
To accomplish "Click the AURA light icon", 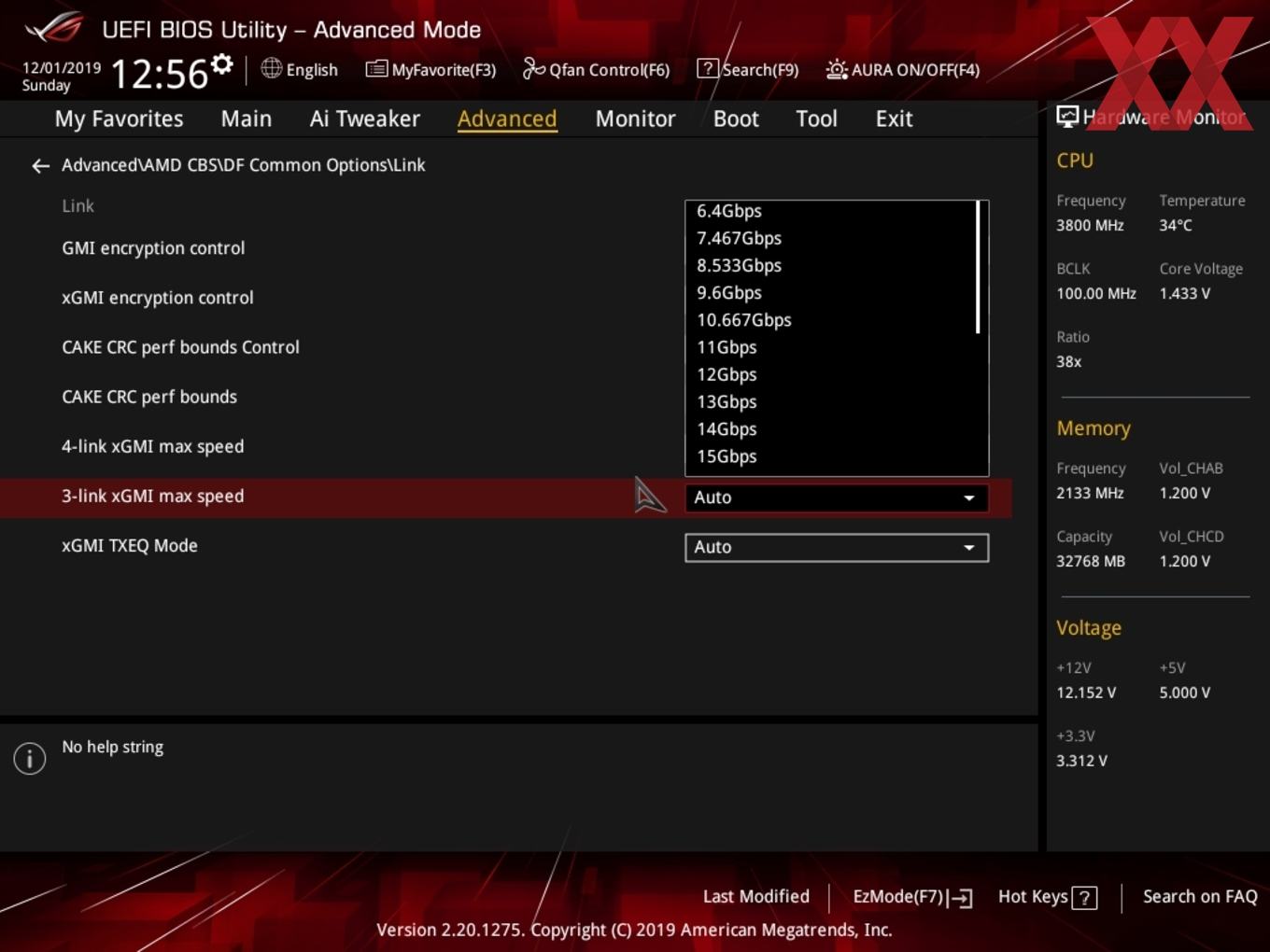I will [x=837, y=69].
